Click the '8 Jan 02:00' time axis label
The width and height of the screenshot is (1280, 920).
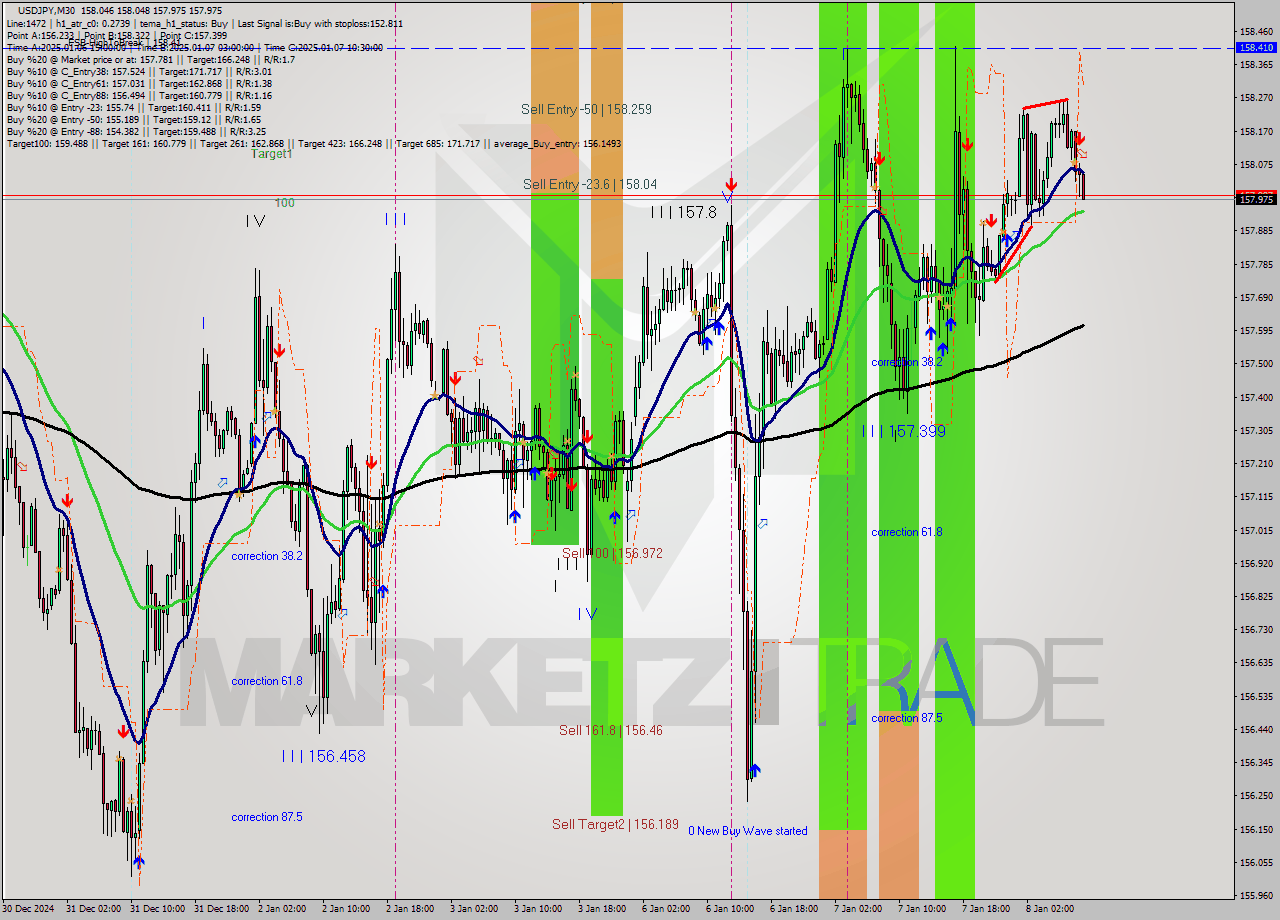tap(1049, 909)
